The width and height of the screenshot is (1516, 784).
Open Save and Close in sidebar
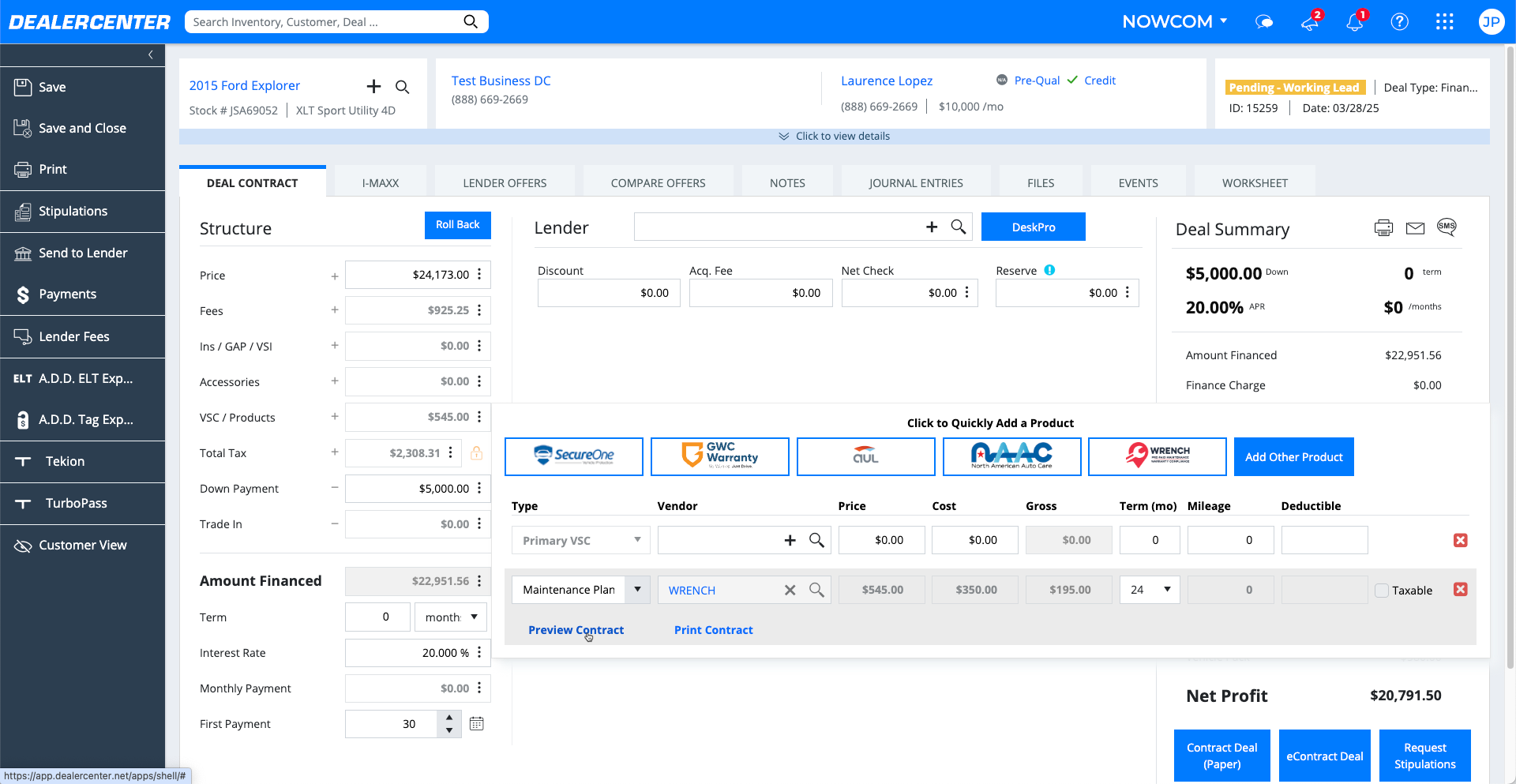[82, 128]
